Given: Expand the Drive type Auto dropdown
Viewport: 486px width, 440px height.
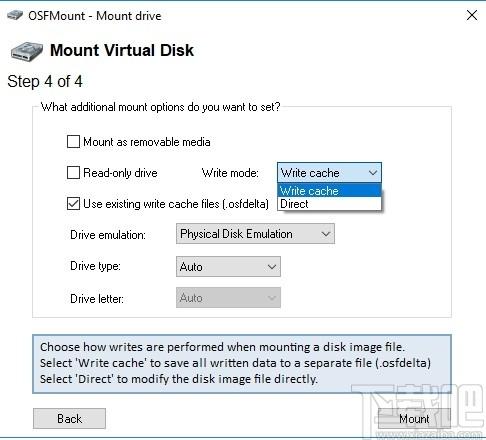Looking at the screenshot, I should (228, 266).
